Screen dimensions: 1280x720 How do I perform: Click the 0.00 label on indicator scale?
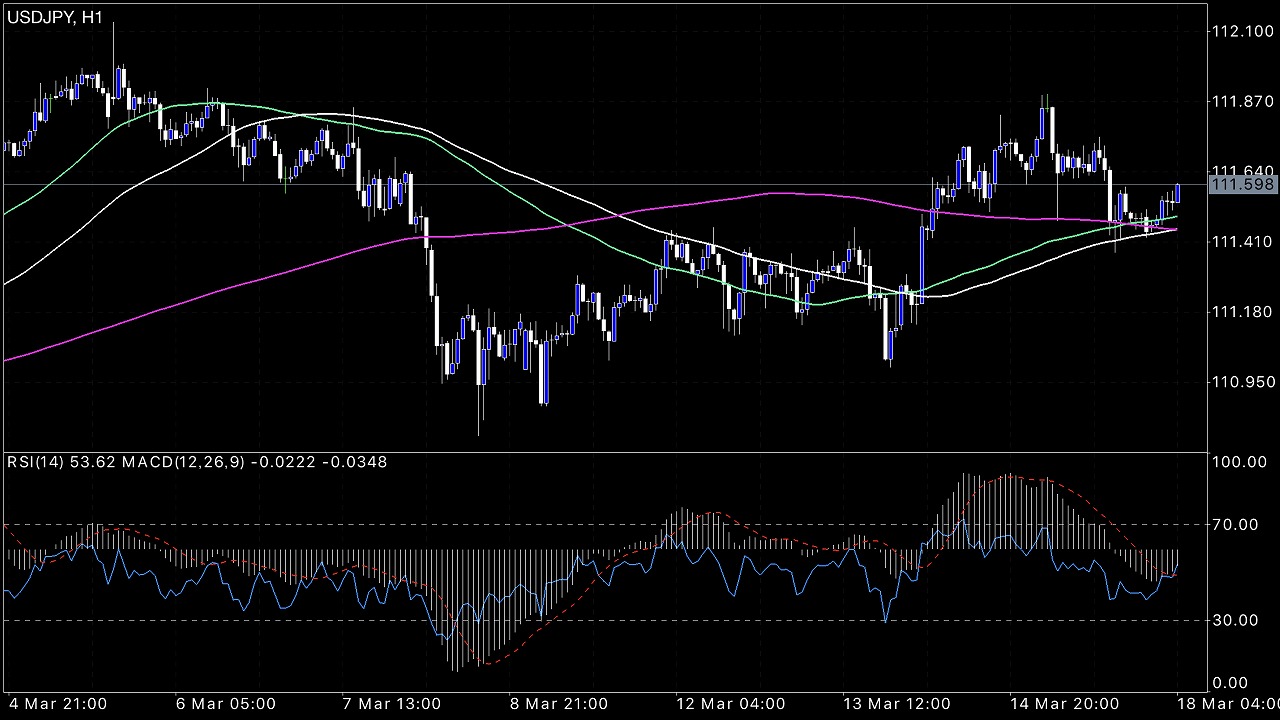click(x=1230, y=684)
